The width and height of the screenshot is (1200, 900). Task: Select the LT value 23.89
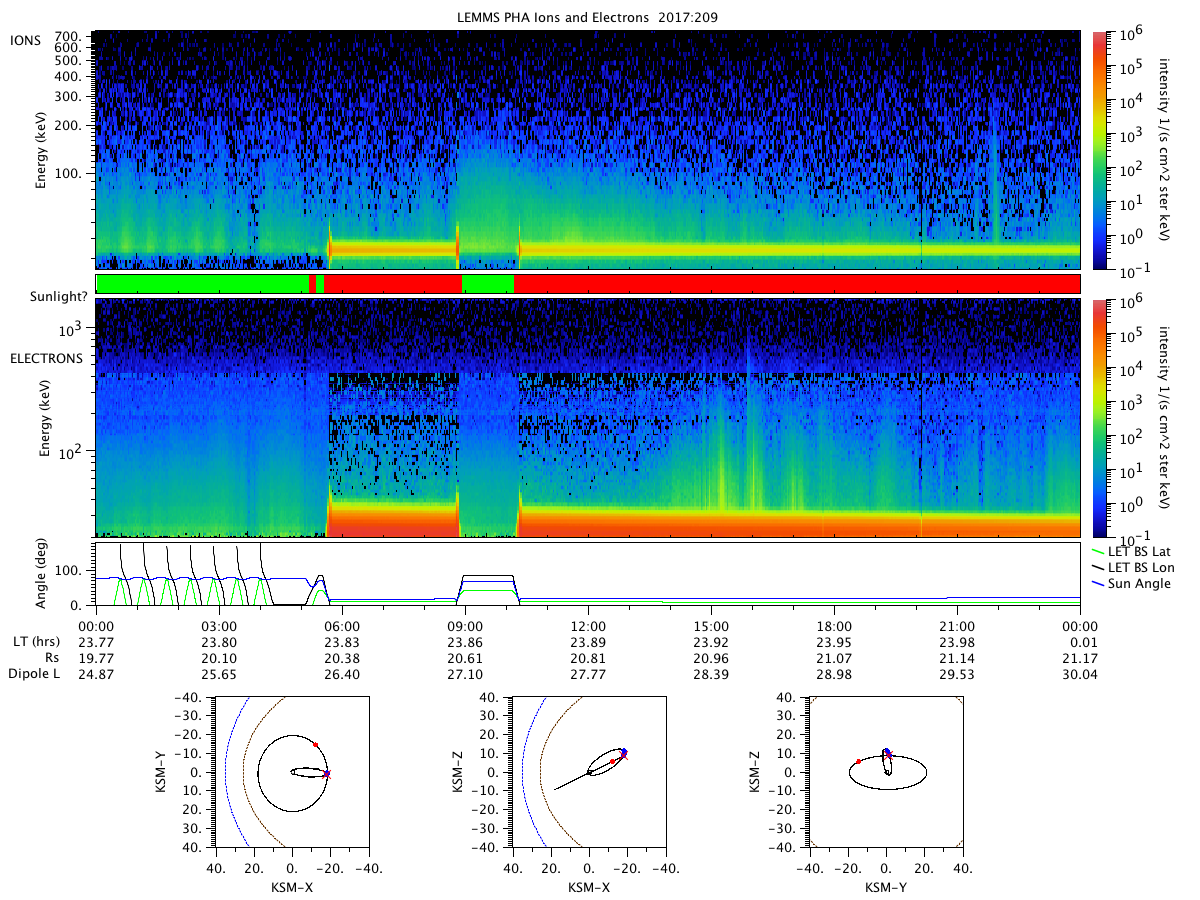pyautogui.click(x=588, y=641)
